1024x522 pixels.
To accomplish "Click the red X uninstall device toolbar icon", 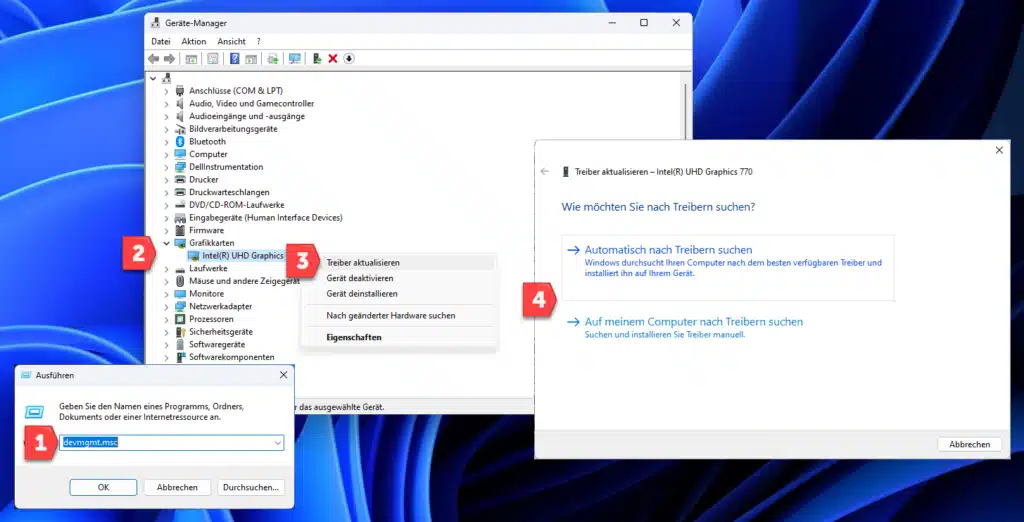I will click(x=332, y=59).
